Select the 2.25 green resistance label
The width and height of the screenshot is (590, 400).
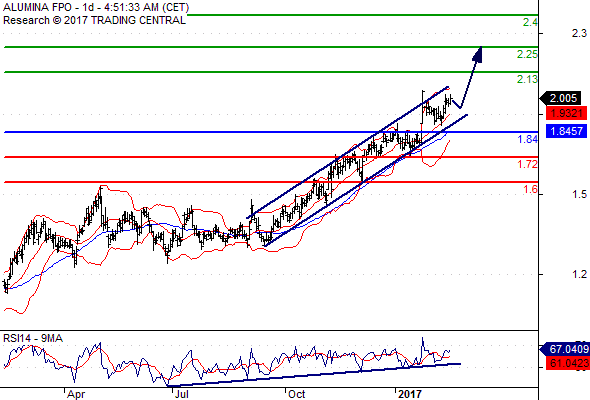click(527, 55)
